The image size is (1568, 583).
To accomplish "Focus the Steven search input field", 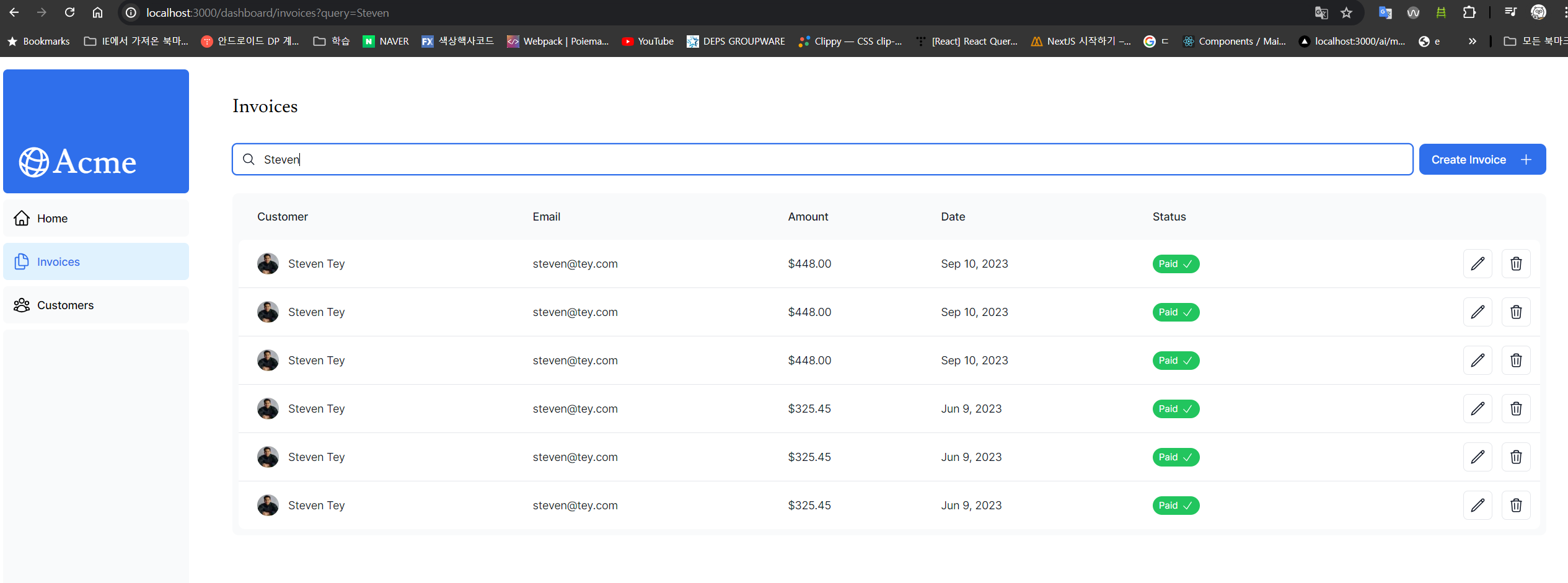I will (x=822, y=159).
